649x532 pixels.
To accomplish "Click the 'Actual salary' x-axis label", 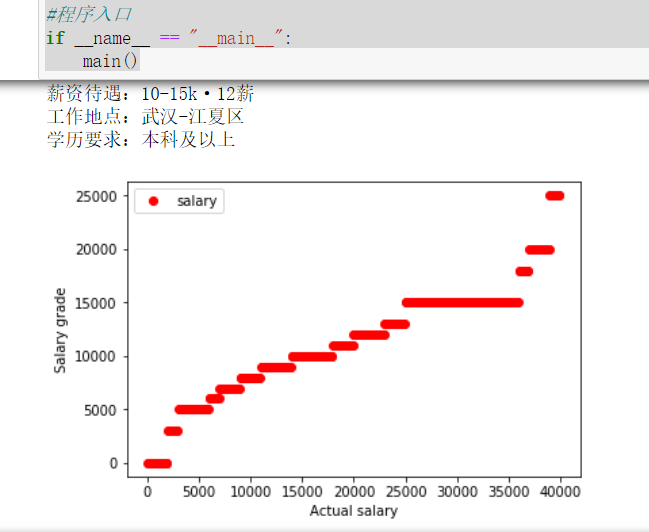I will click(x=353, y=510).
